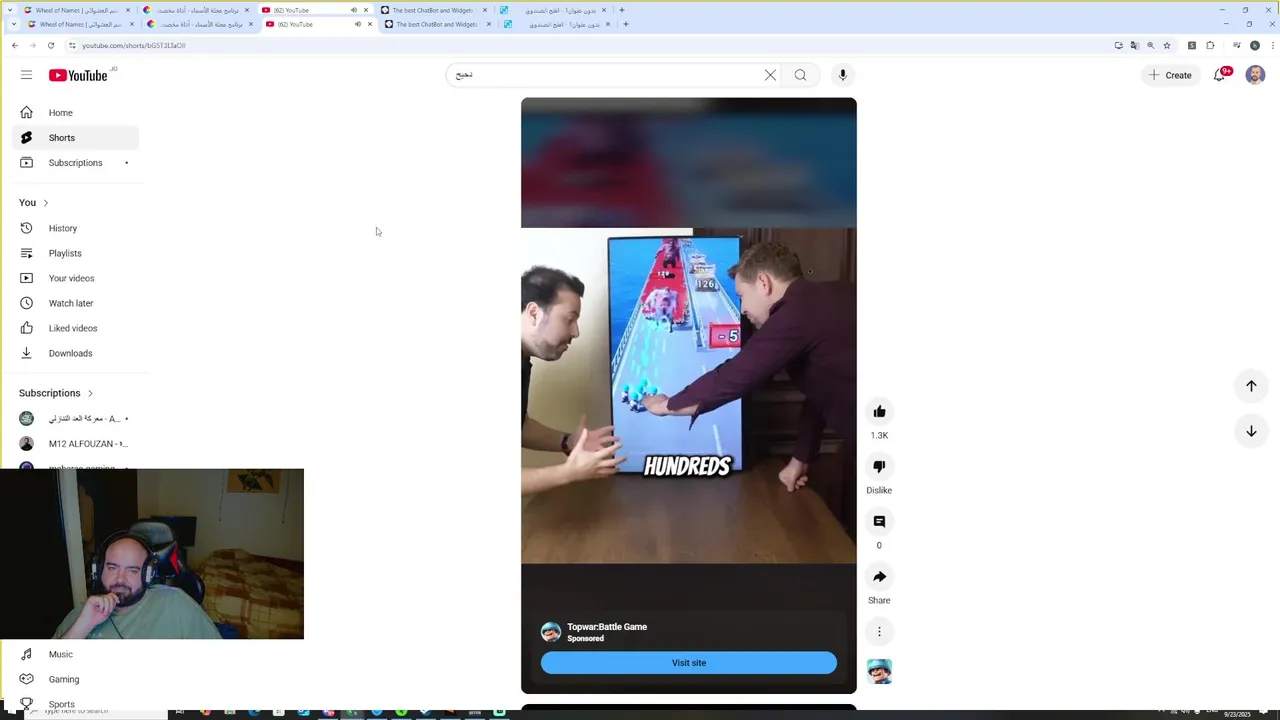This screenshot has width=1280, height=720.
Task: Click the webcam overlay video
Action: point(152,554)
